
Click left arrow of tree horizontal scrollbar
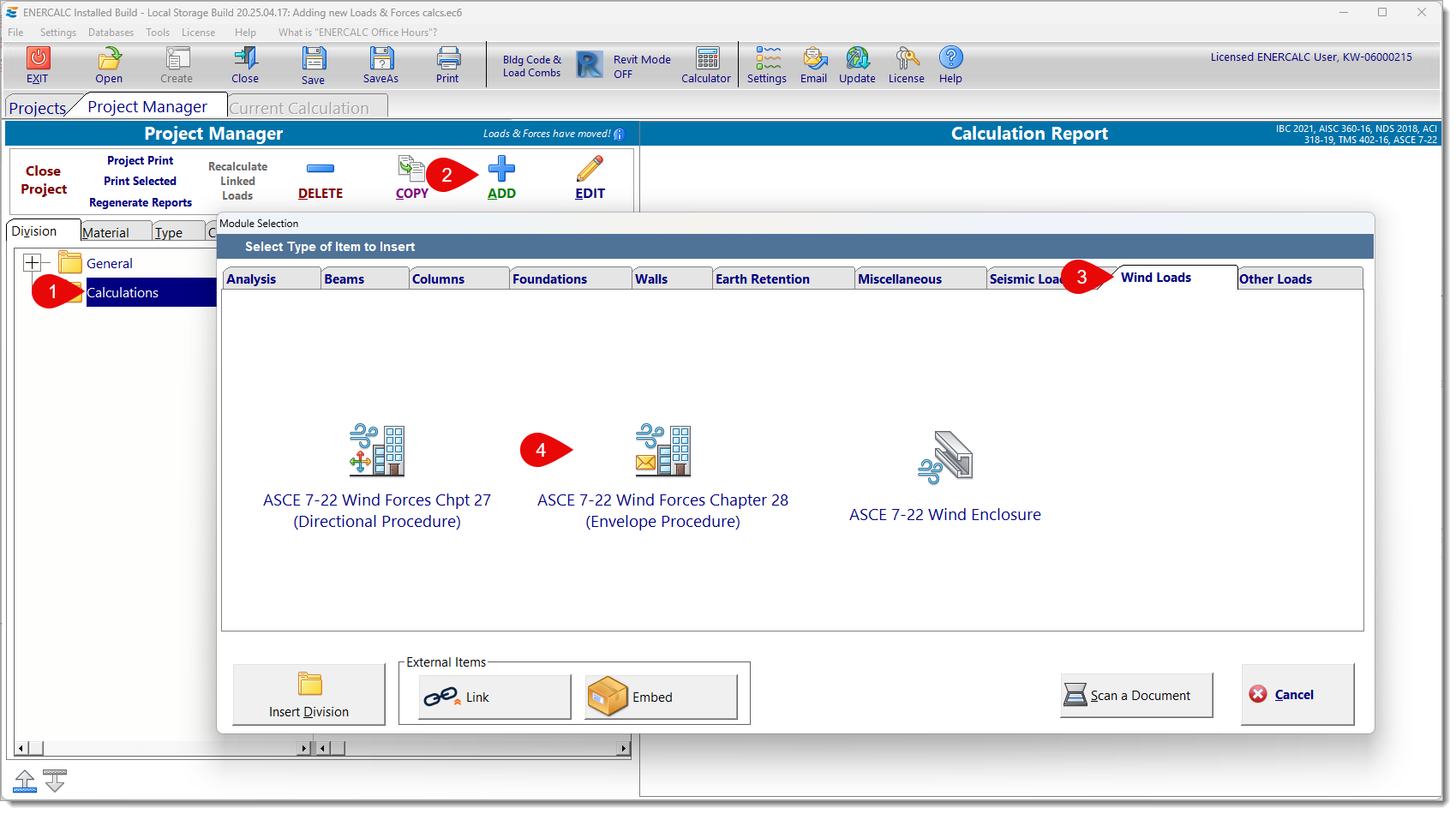point(21,748)
